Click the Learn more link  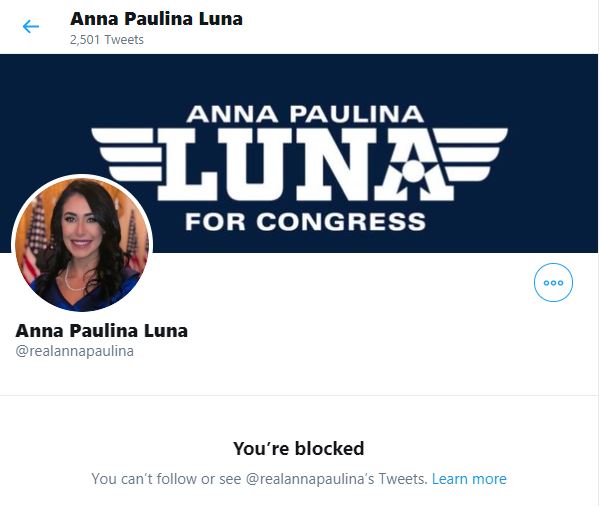[x=469, y=479]
